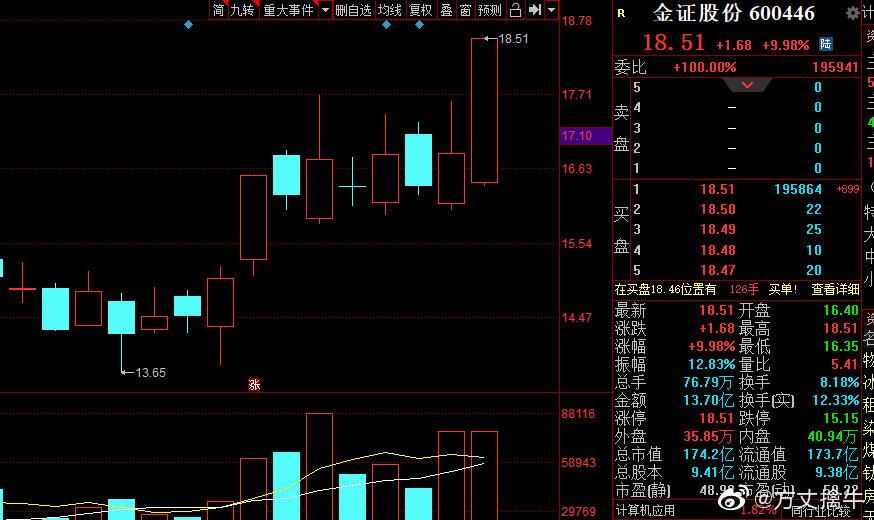Select the 九转 indicator tab
874x520 pixels.
click(242, 10)
